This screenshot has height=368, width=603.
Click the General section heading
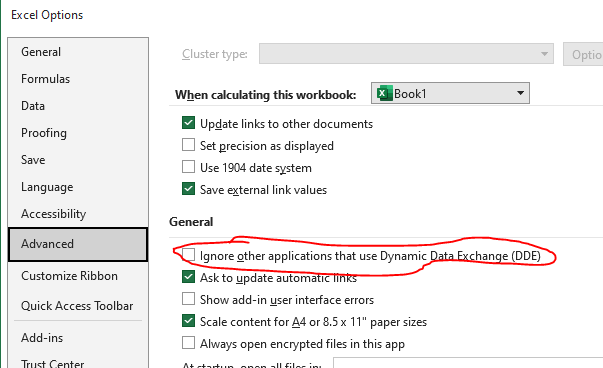coord(191,222)
